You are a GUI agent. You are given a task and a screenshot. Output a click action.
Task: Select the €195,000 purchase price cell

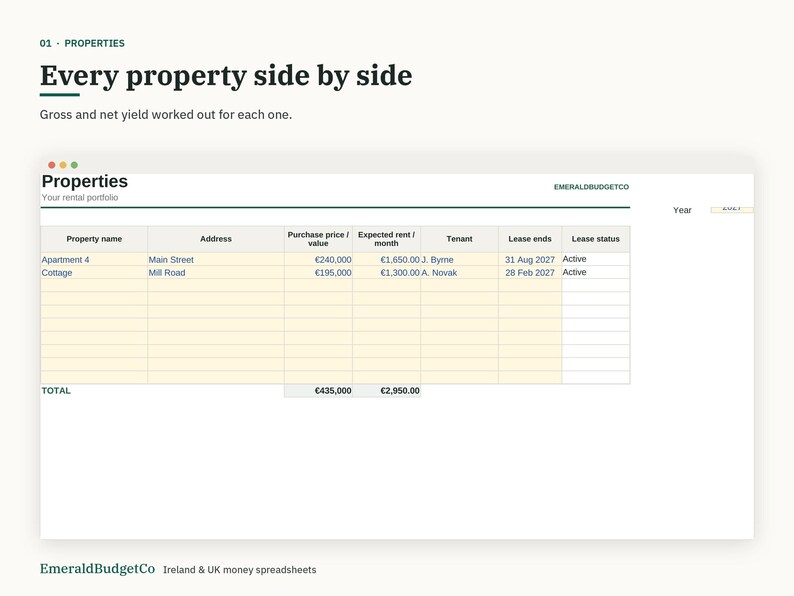tap(318, 272)
